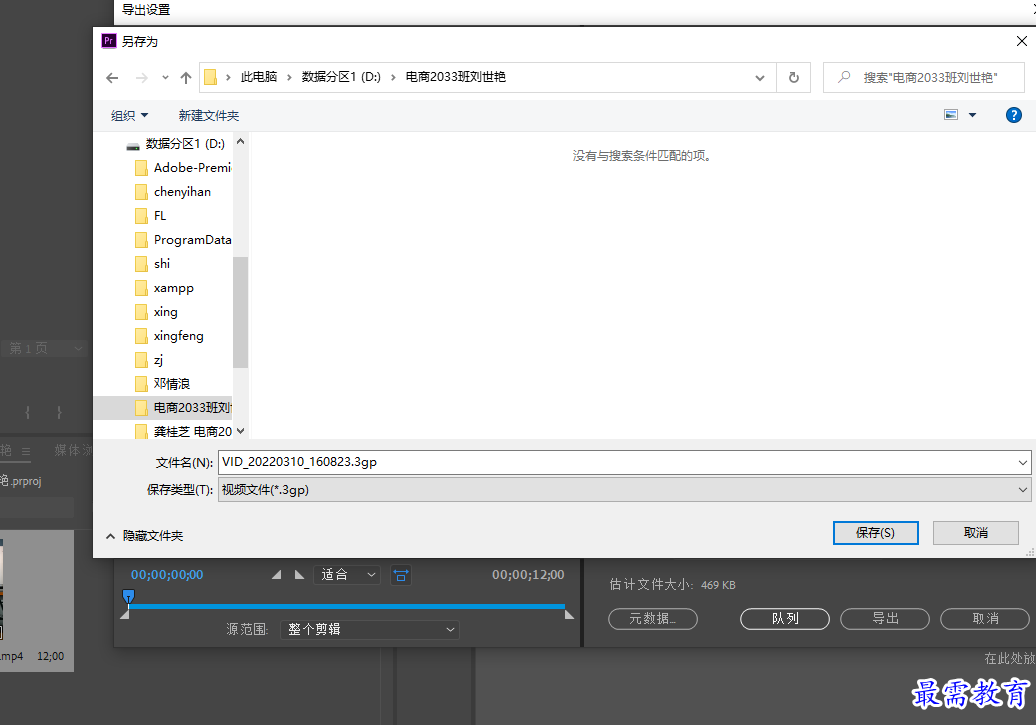Viewport: 1036px width, 725px height.
Task: Click the blue export timeline bar
Action: [347, 606]
